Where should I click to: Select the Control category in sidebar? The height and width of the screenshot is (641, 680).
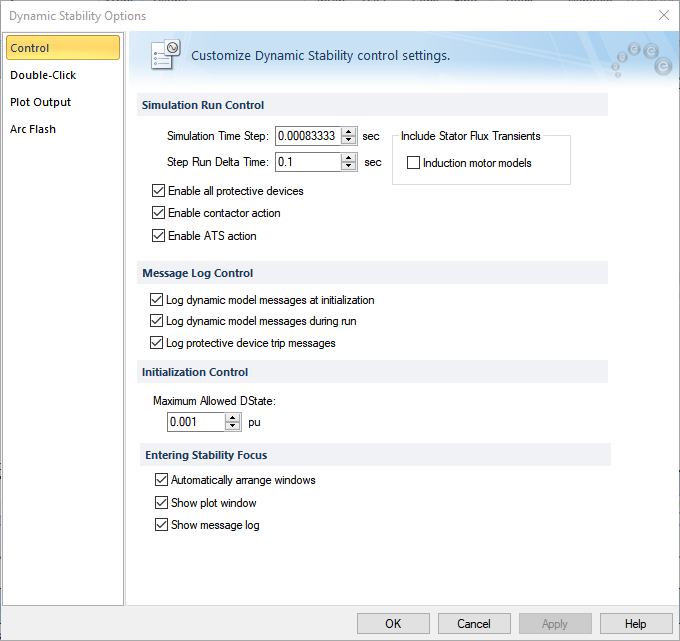62,48
